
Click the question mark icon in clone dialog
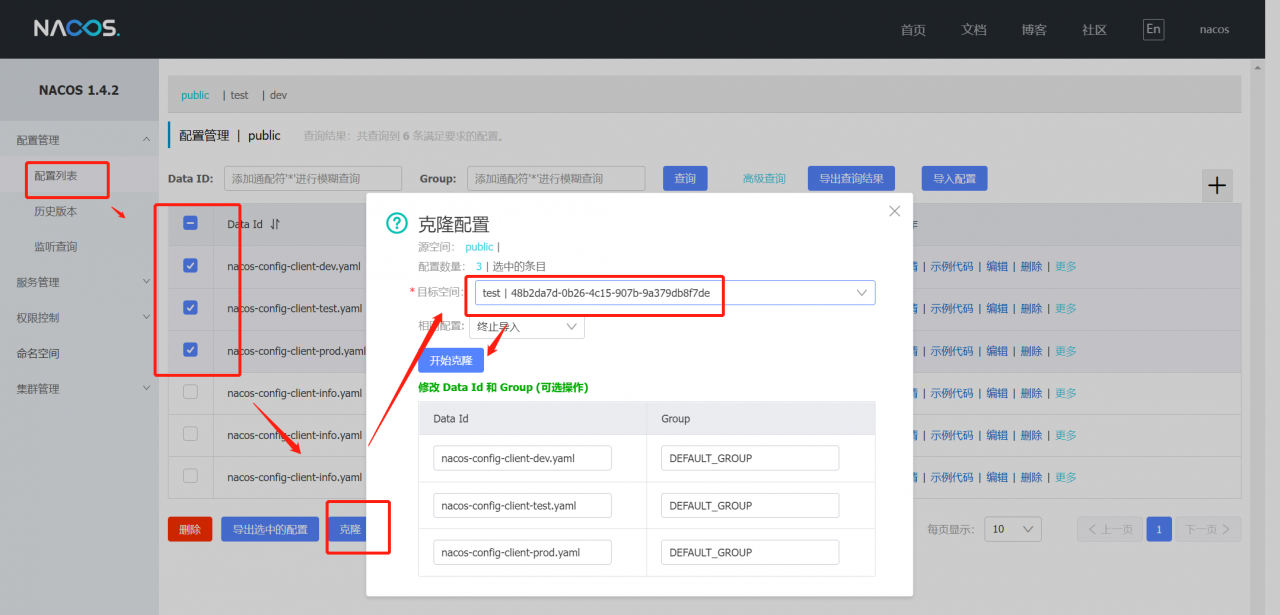click(x=397, y=224)
